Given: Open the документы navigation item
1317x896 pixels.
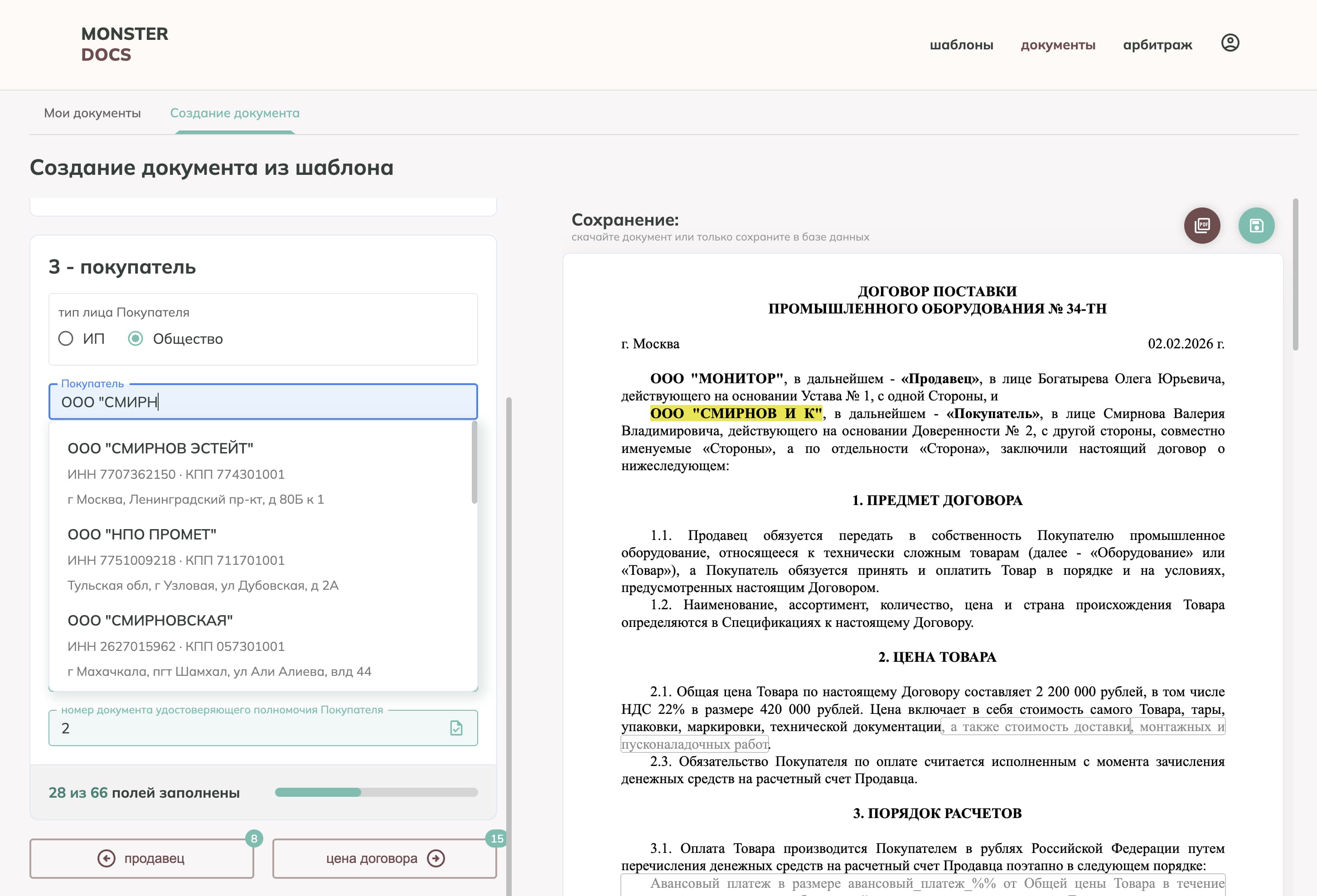Looking at the screenshot, I should click(x=1058, y=45).
